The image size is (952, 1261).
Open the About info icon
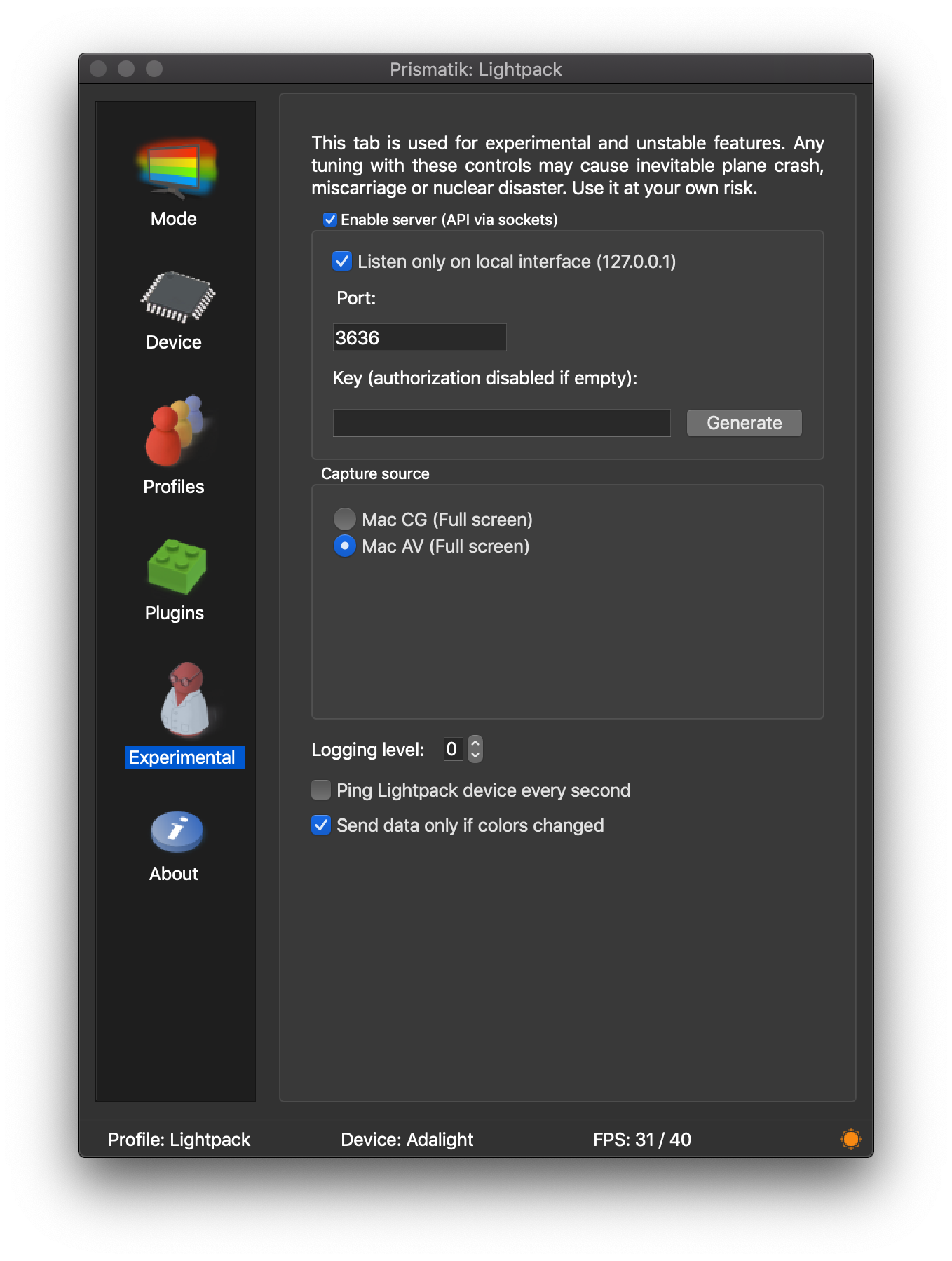coord(177,831)
